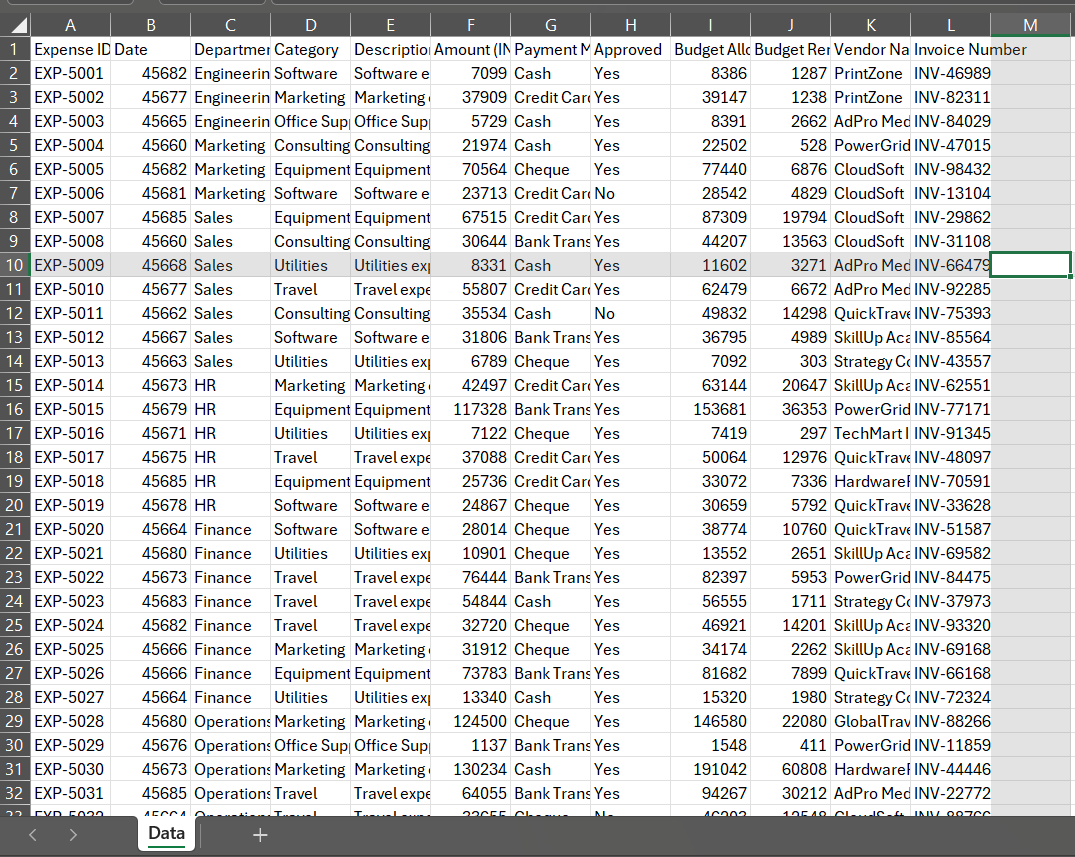Go to previous sheet arrow

pyautogui.click(x=33, y=835)
